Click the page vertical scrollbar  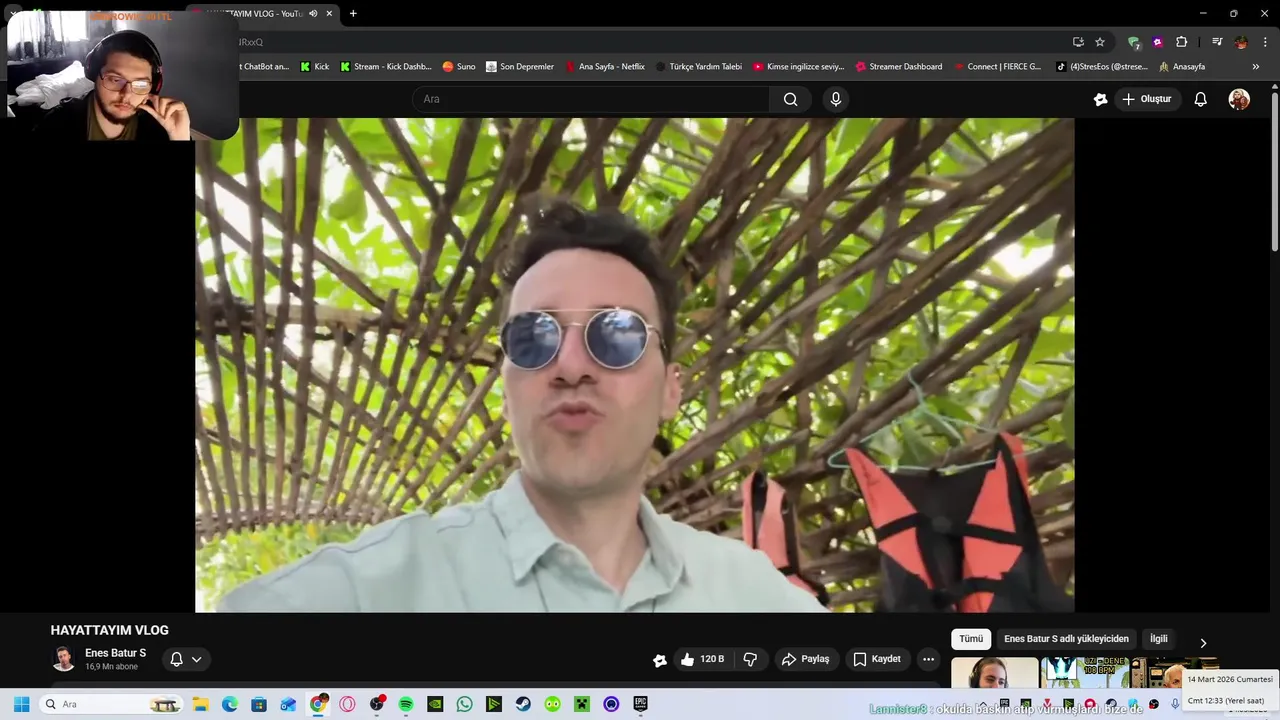(x=1274, y=170)
